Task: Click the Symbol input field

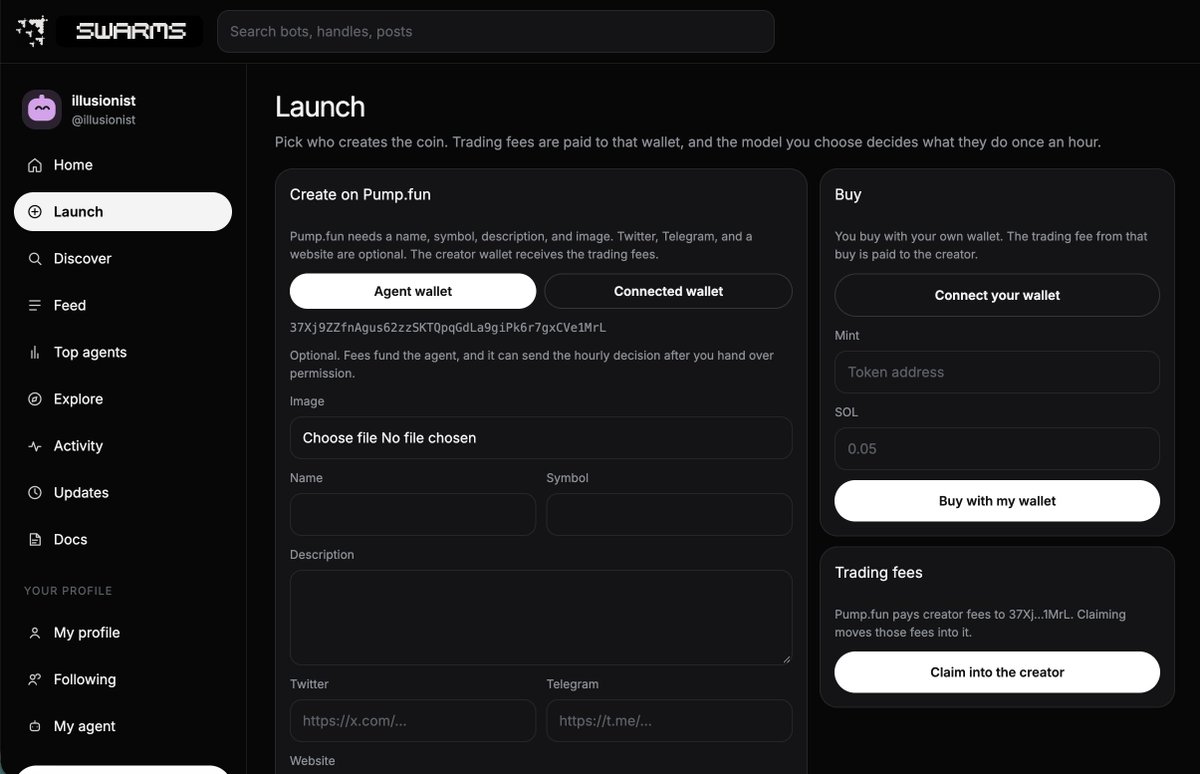Action: tap(669, 514)
